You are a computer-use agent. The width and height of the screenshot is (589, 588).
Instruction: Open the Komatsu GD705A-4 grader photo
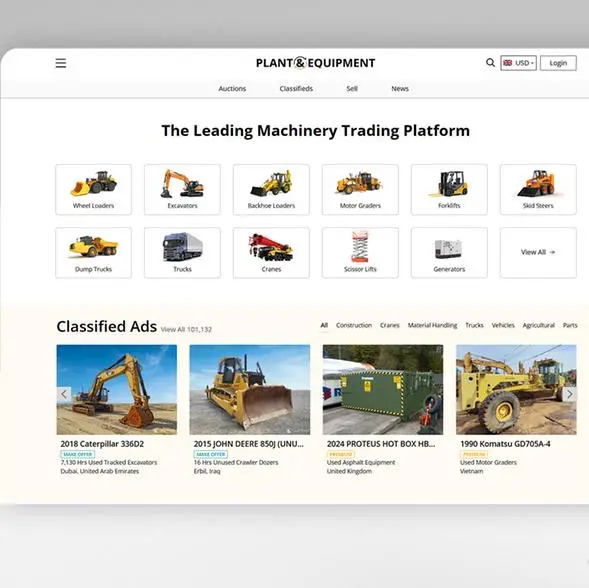point(516,390)
